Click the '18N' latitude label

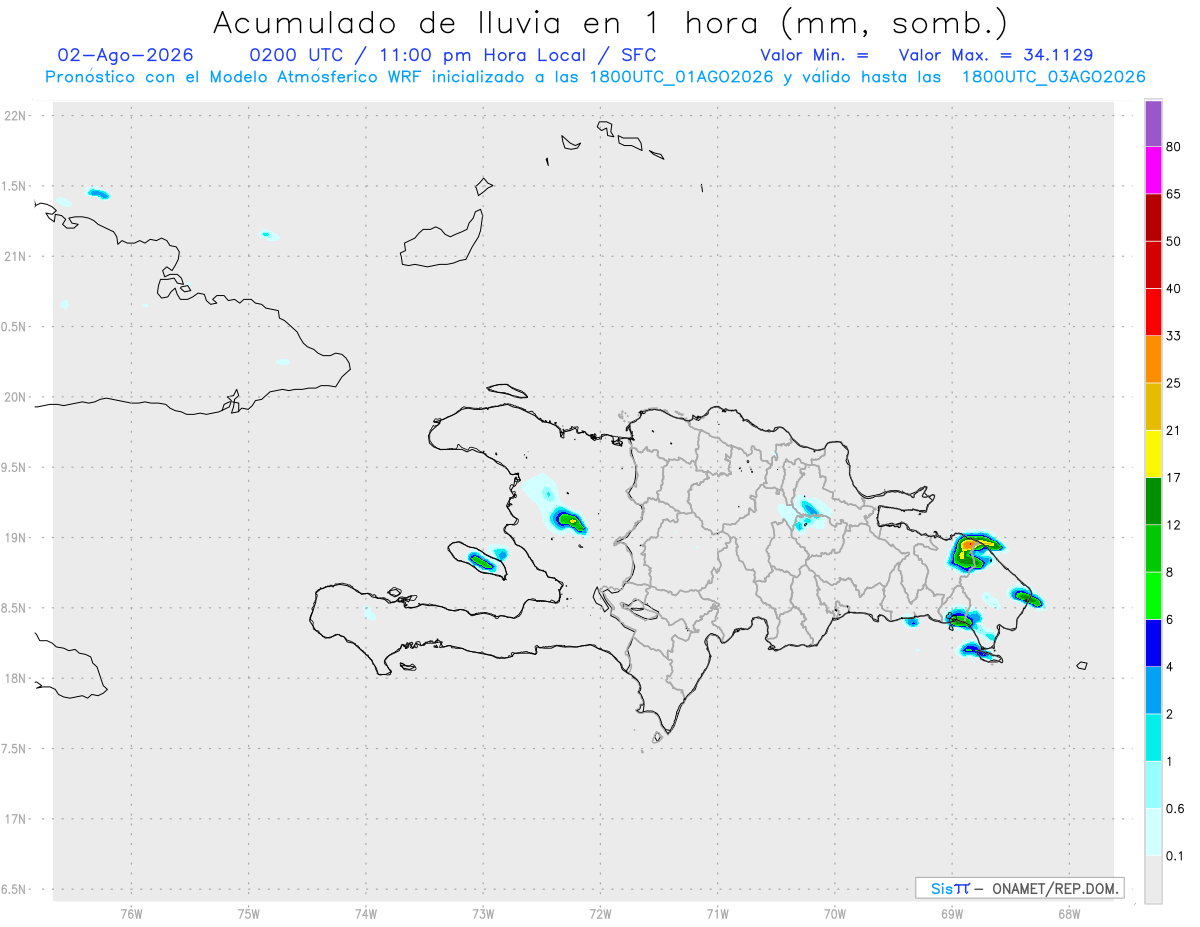tap(15, 679)
